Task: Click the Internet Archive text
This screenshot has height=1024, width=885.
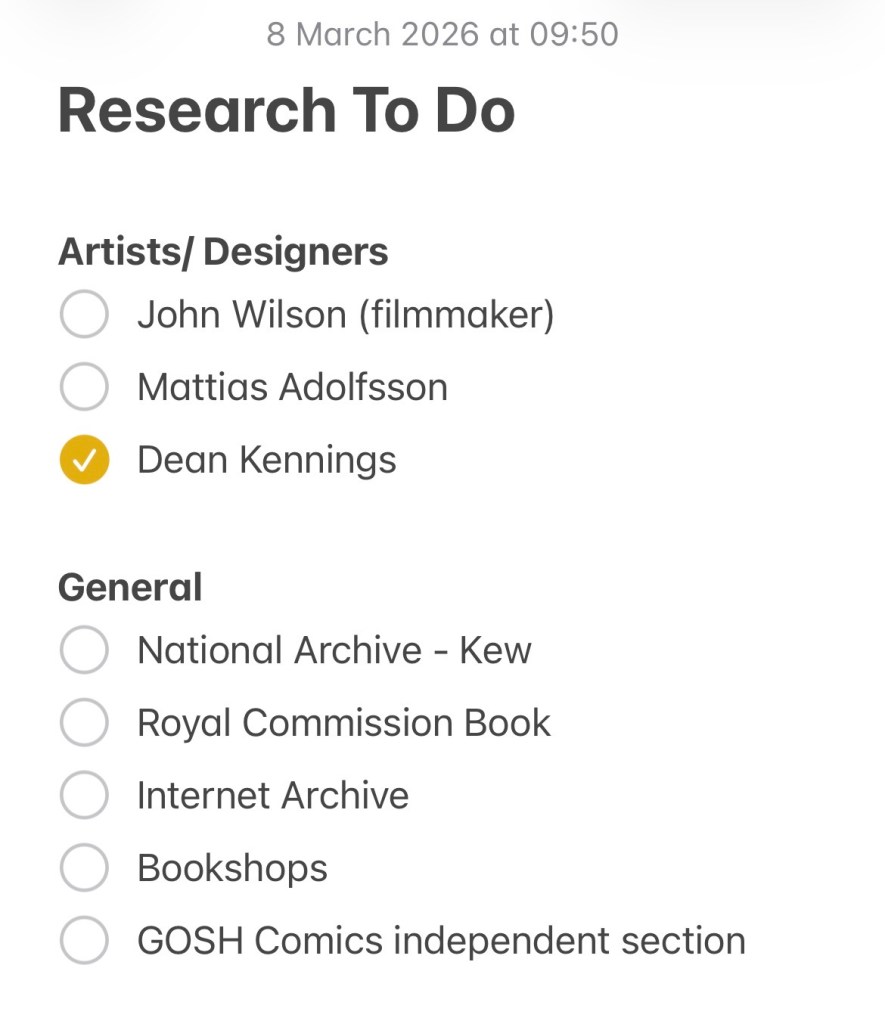Action: (x=273, y=796)
